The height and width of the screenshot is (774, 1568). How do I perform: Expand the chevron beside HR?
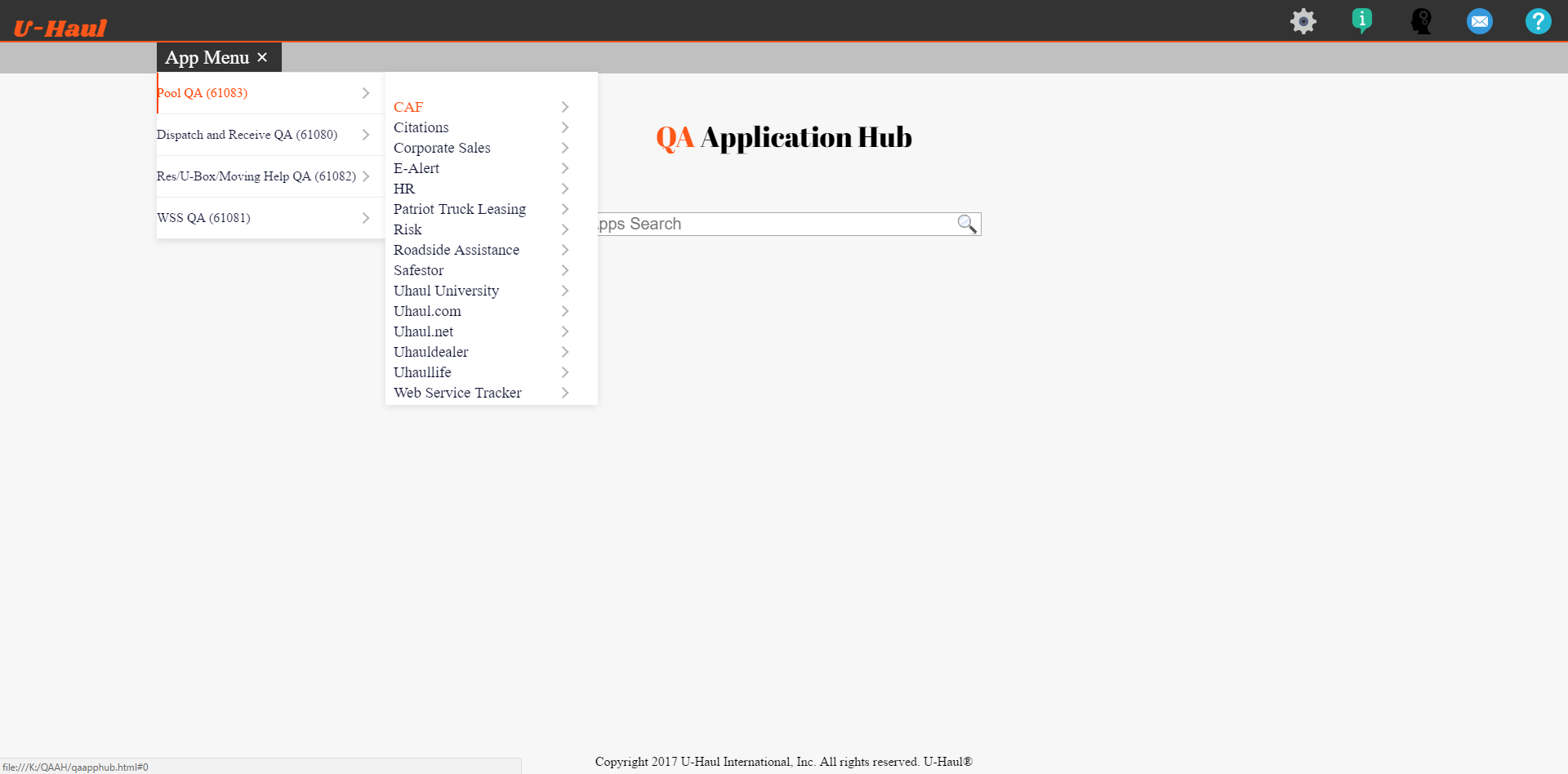[565, 189]
